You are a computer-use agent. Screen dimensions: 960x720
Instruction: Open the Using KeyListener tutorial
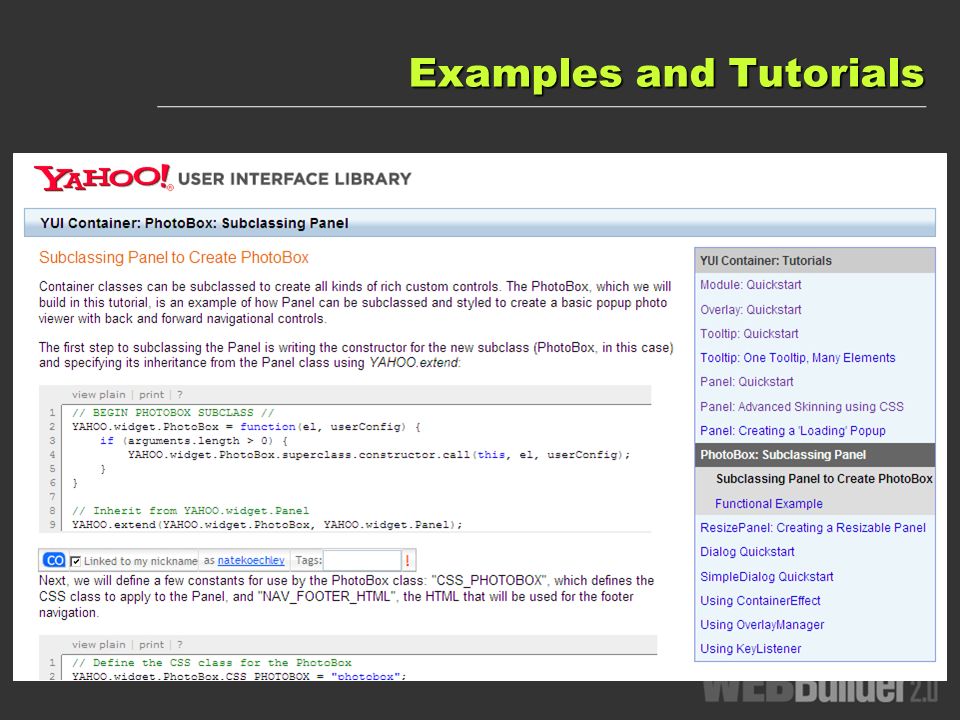tap(751, 648)
